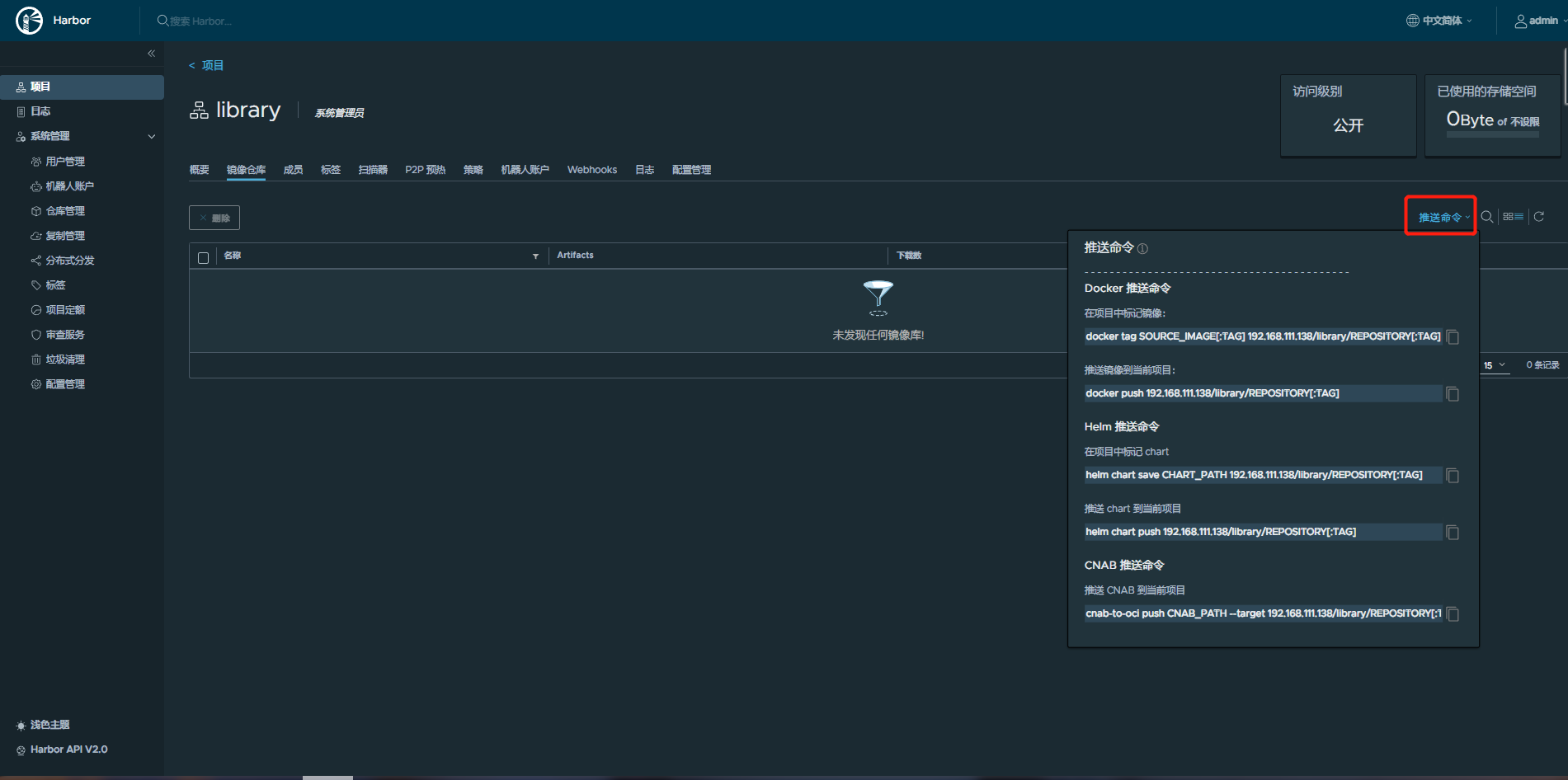
Task: Click the 名称 column filter icon
Action: (x=535, y=256)
